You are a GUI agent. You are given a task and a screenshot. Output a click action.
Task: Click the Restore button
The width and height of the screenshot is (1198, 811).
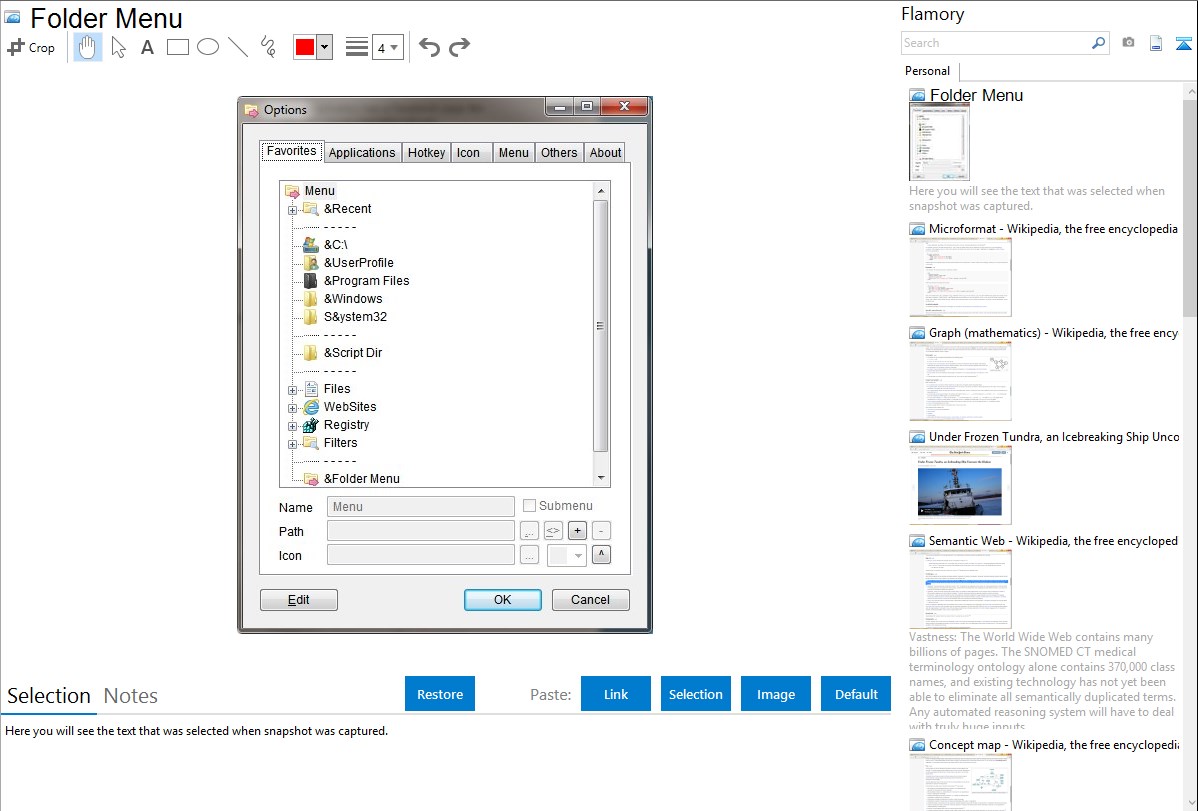coord(440,693)
